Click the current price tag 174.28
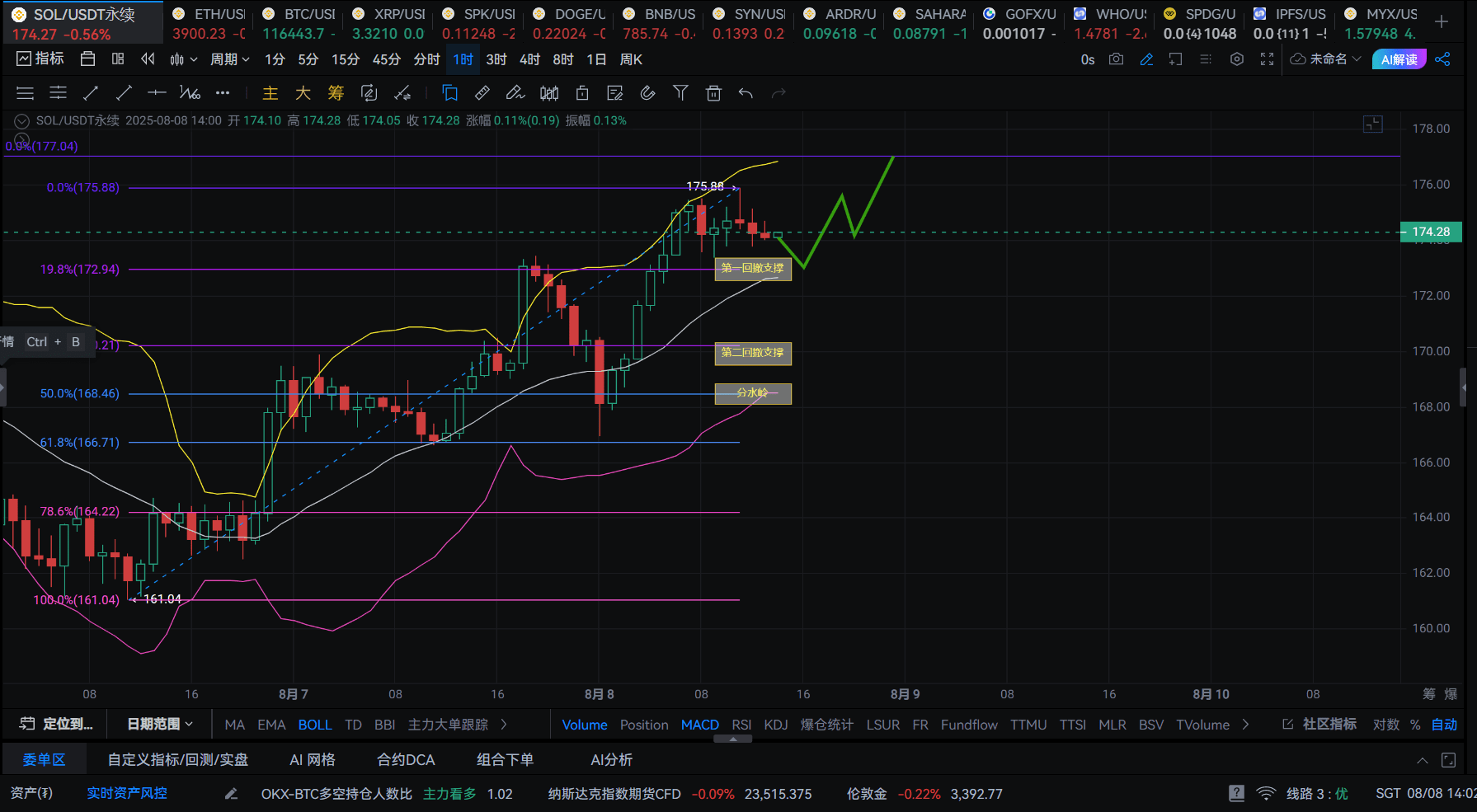 (x=1431, y=232)
